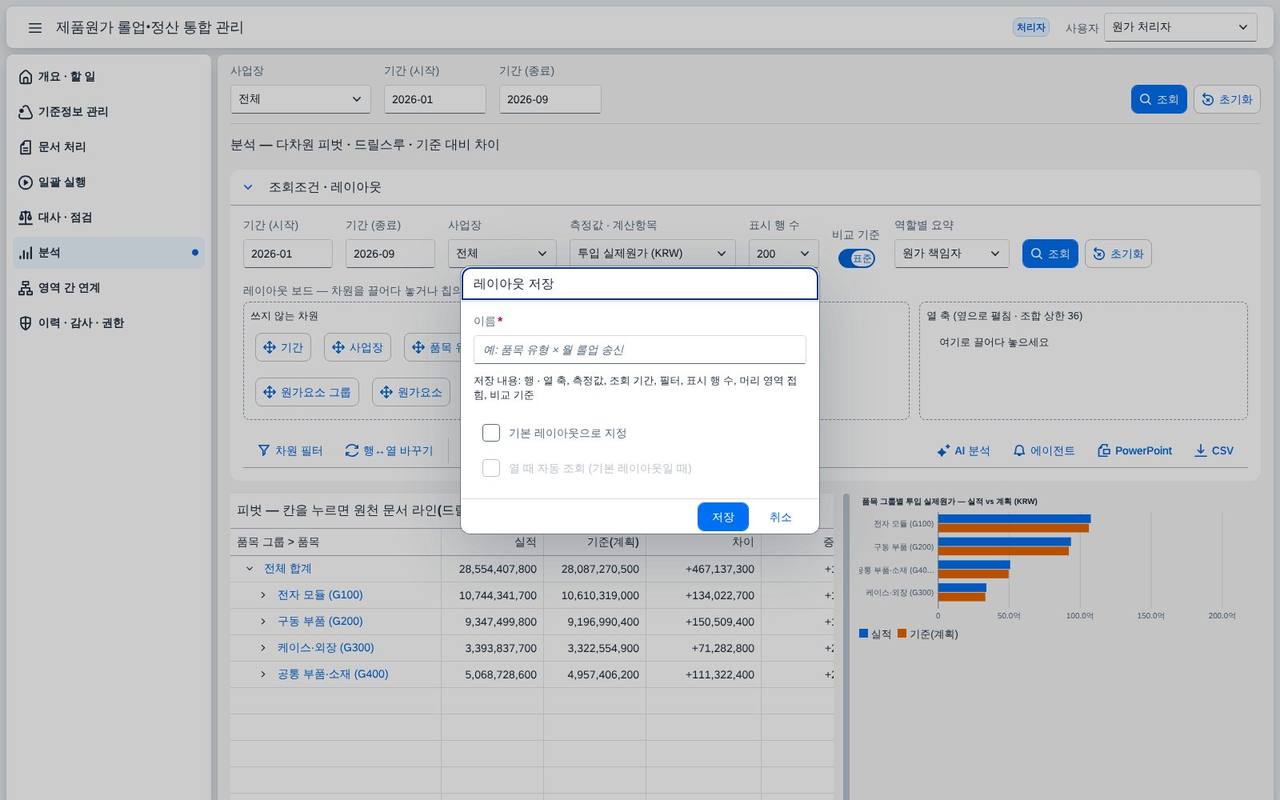Click the 원가요소 그룹 dimension chip

coord(307,392)
